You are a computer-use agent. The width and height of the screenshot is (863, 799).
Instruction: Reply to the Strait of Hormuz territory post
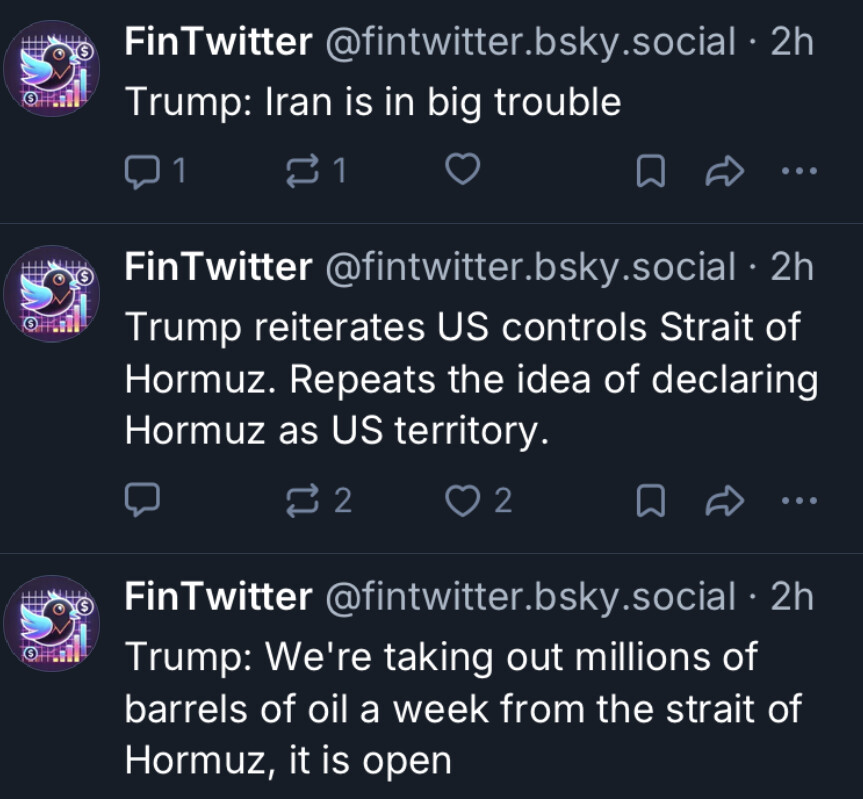pyautogui.click(x=143, y=500)
